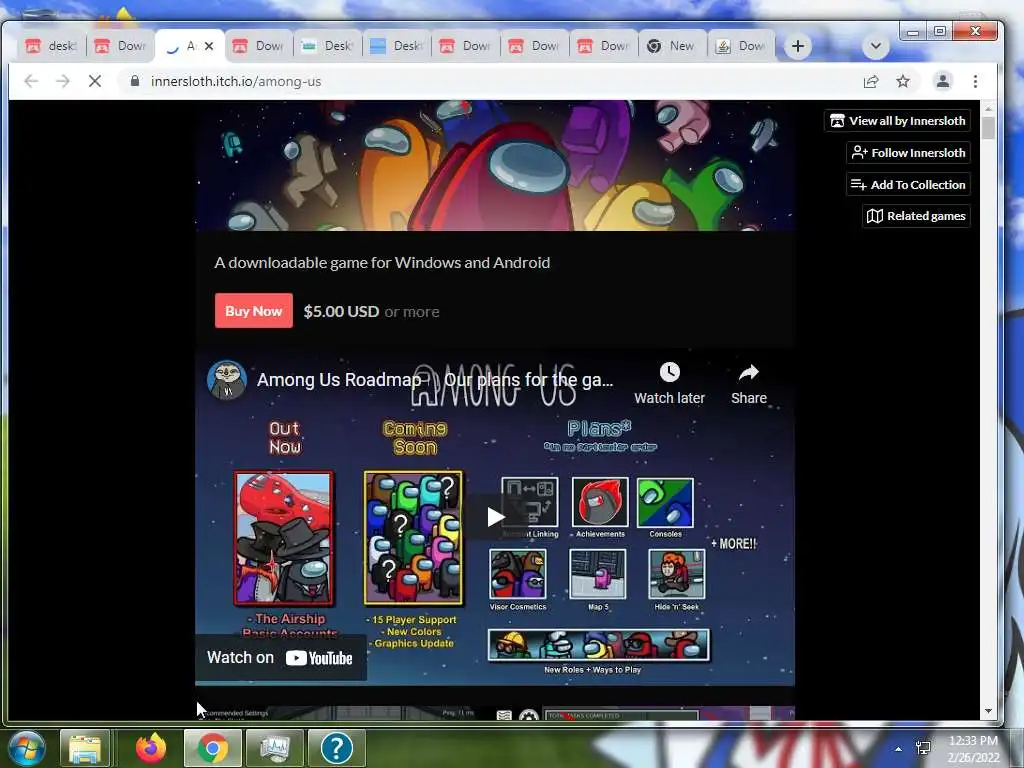The image size is (1024, 768).
Task: Click Watch on YouTube
Action: [x=280, y=658]
